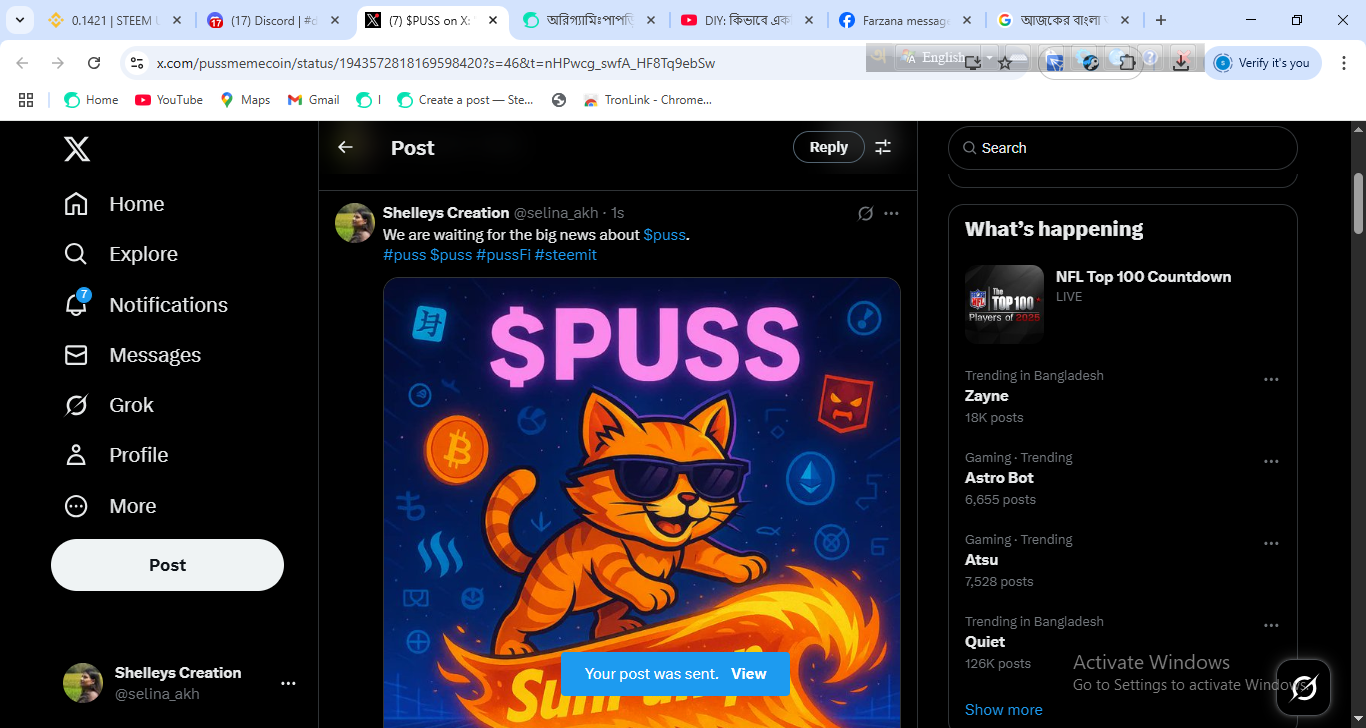Click the white Post button in sidebar
Screen dimensions: 1366x728
click(x=167, y=565)
